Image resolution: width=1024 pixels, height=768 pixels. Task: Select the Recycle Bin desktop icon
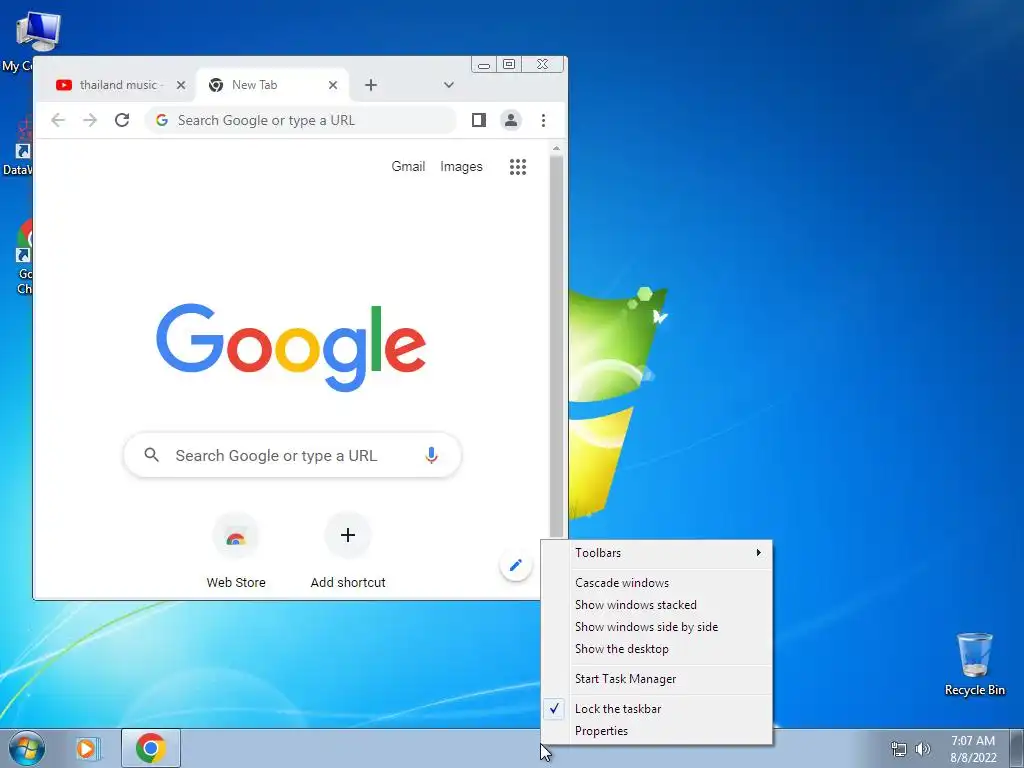click(974, 664)
